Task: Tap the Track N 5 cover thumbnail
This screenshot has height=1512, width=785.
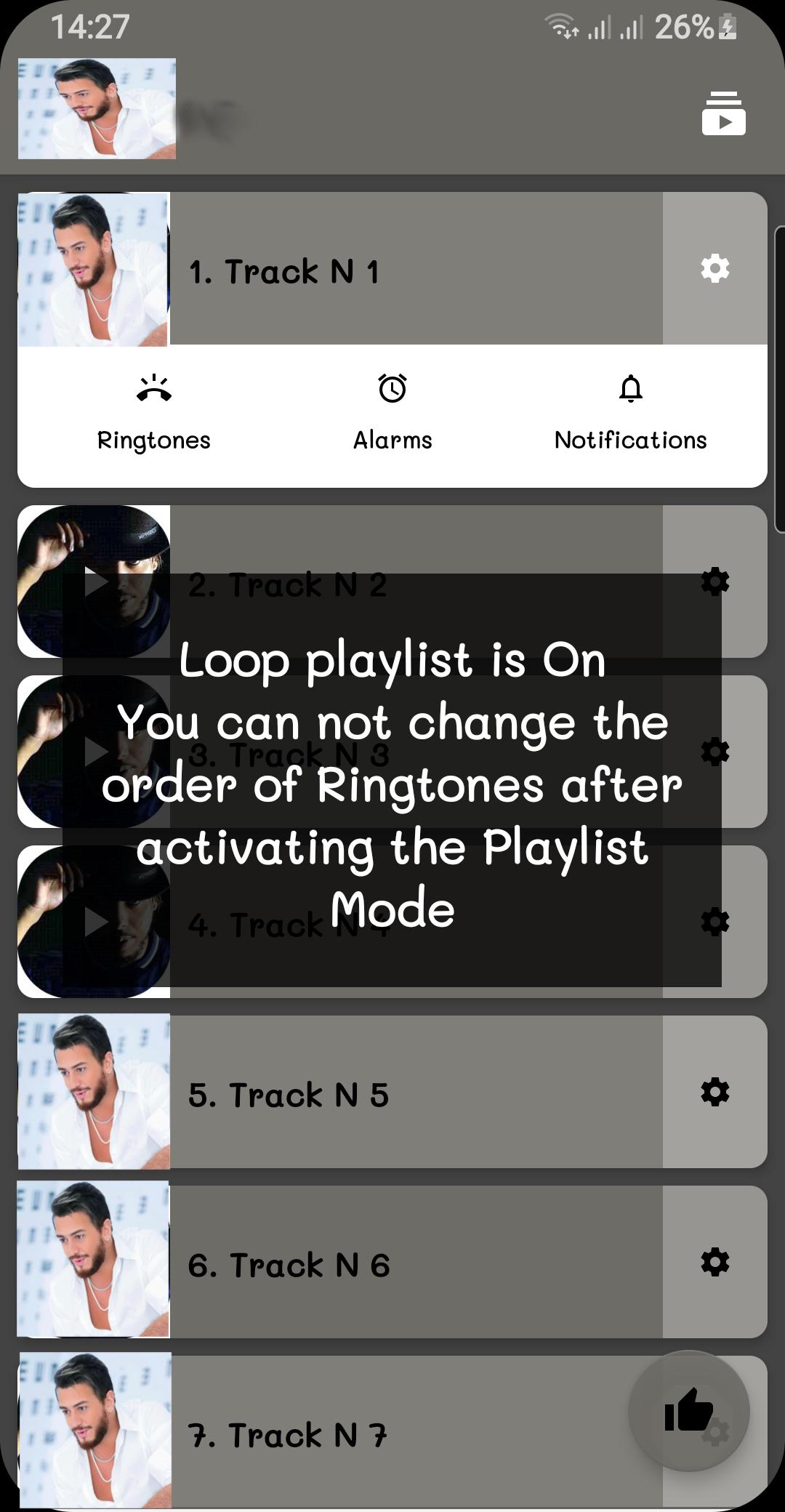Action: click(94, 1092)
